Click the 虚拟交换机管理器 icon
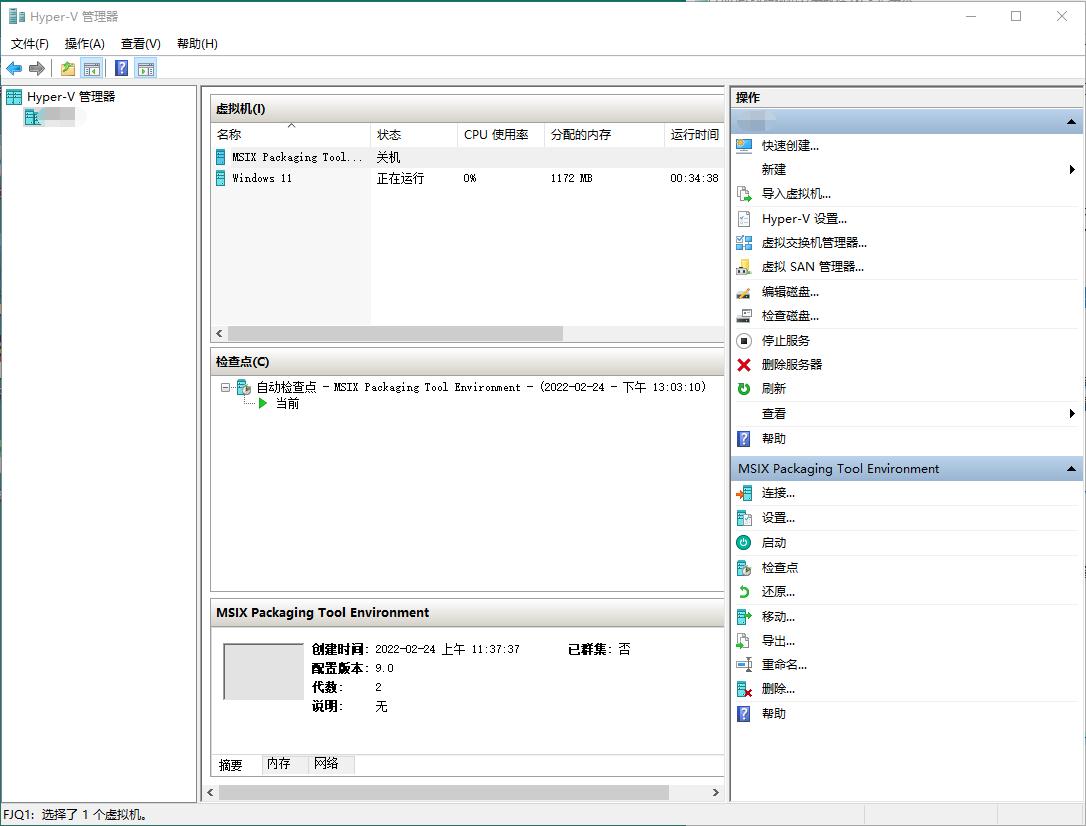The height and width of the screenshot is (826, 1086). [x=744, y=243]
